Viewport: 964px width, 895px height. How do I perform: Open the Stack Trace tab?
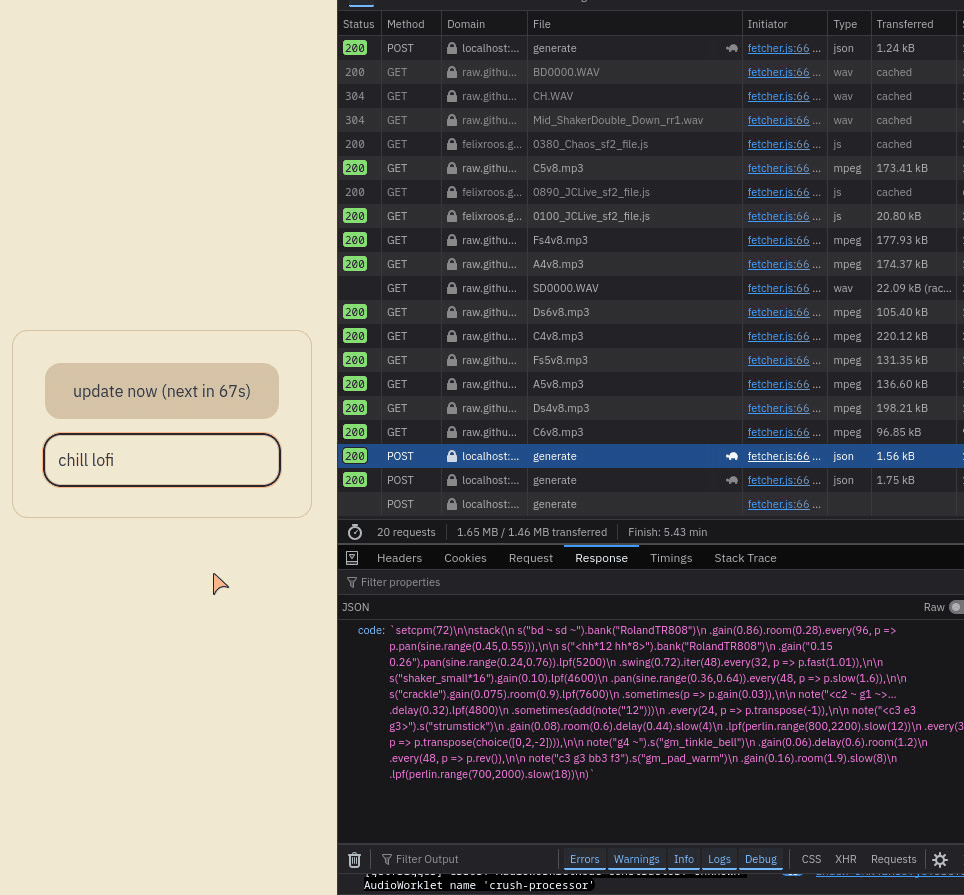click(x=745, y=558)
